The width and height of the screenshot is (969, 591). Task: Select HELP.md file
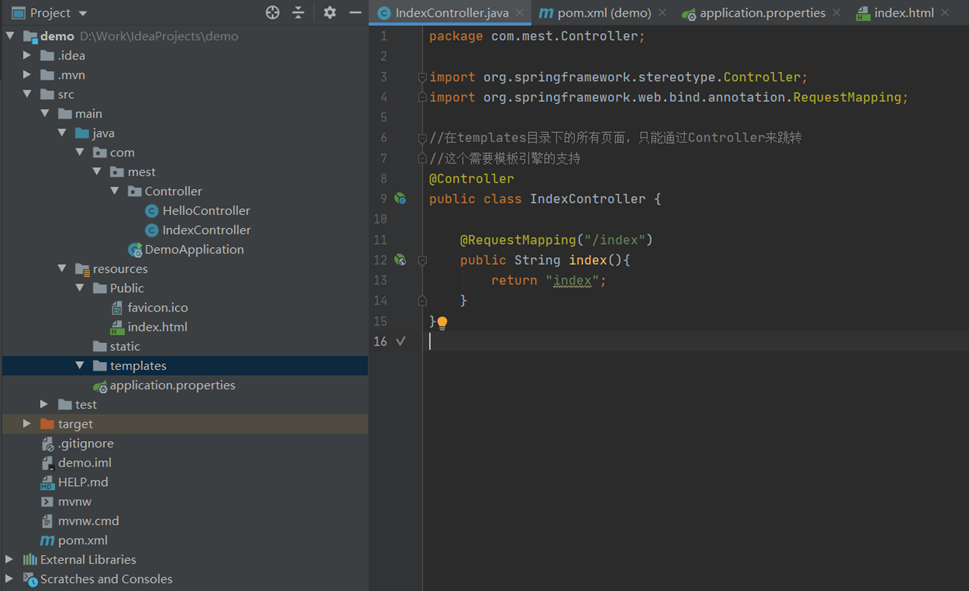pyautogui.click(x=82, y=482)
